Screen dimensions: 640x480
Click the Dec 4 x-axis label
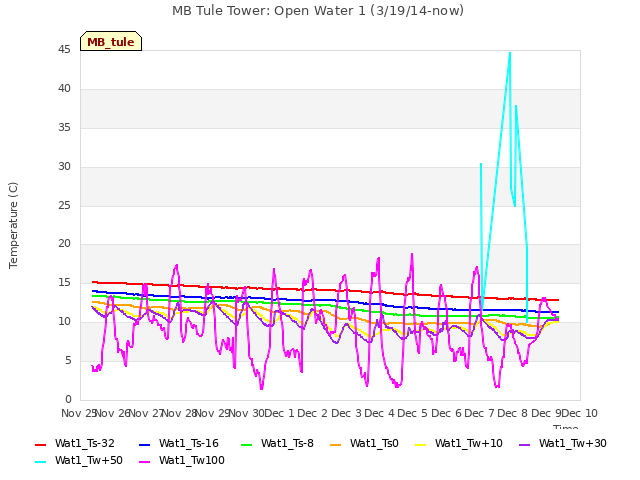(380, 413)
